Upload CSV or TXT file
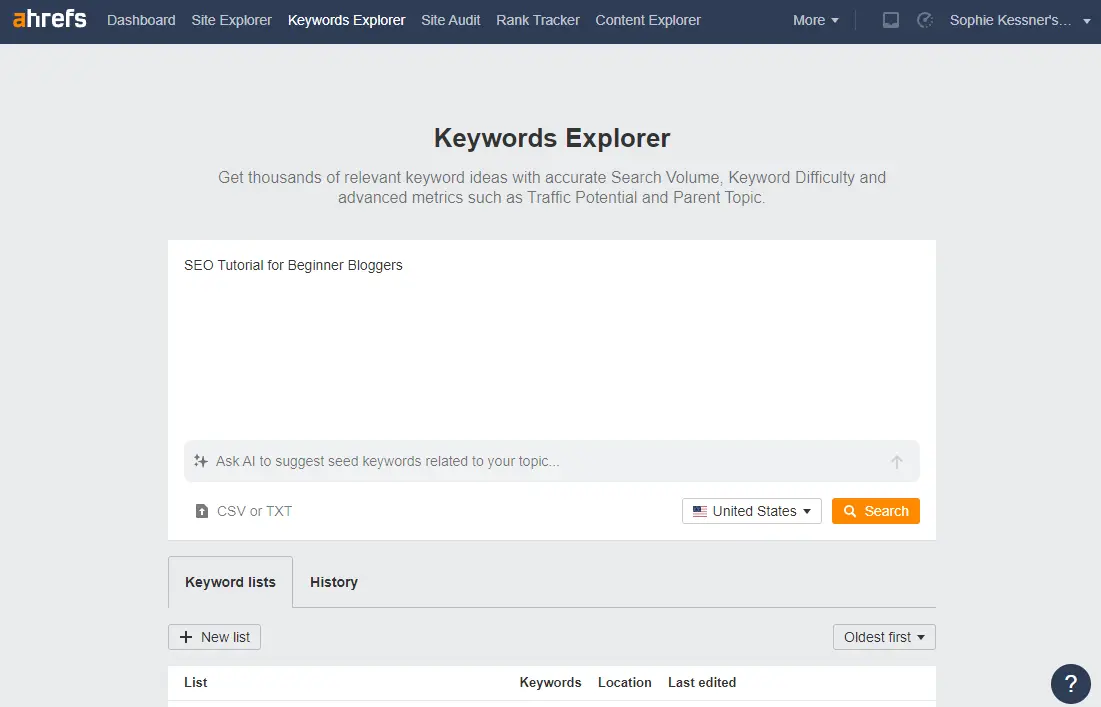This screenshot has width=1101, height=707. [243, 511]
